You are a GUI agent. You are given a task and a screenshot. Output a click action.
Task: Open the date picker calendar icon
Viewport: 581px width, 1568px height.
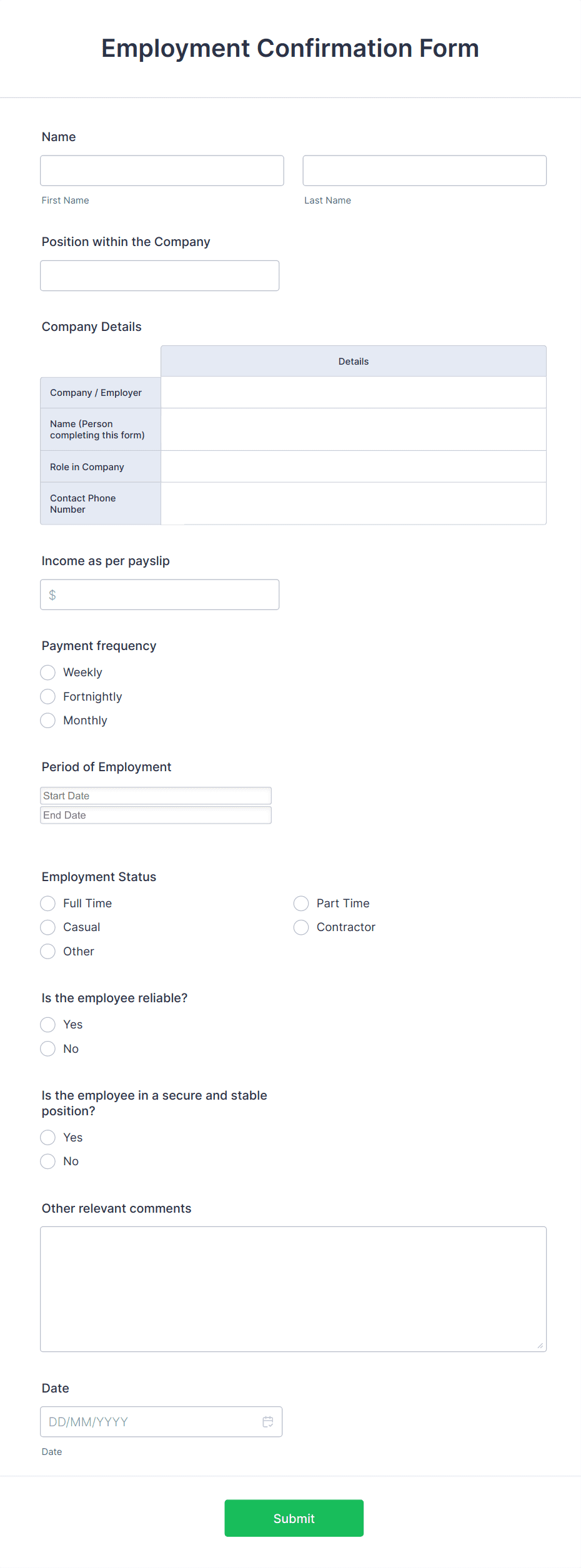pyautogui.click(x=267, y=1422)
